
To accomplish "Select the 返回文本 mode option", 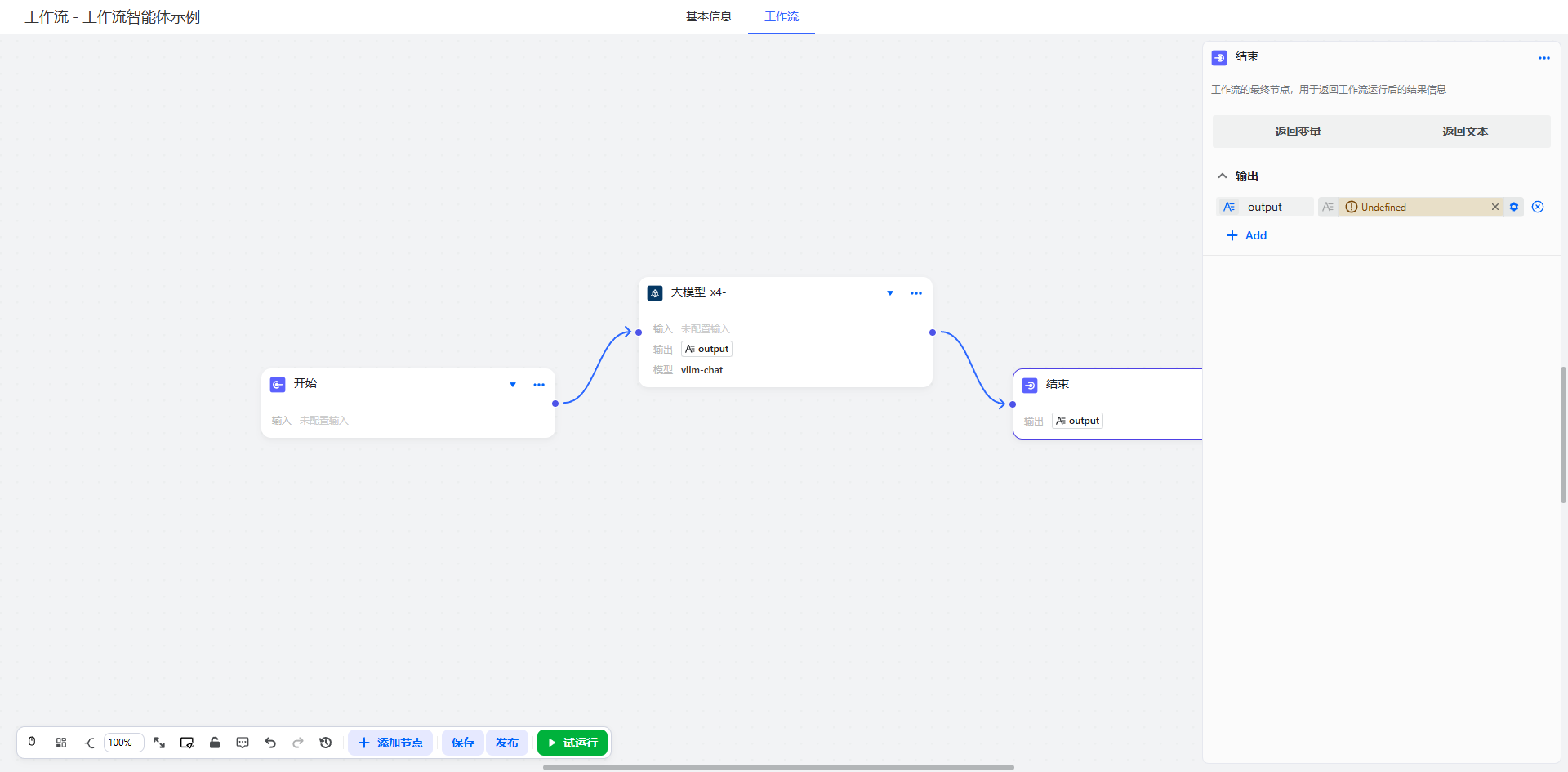I will (1465, 132).
